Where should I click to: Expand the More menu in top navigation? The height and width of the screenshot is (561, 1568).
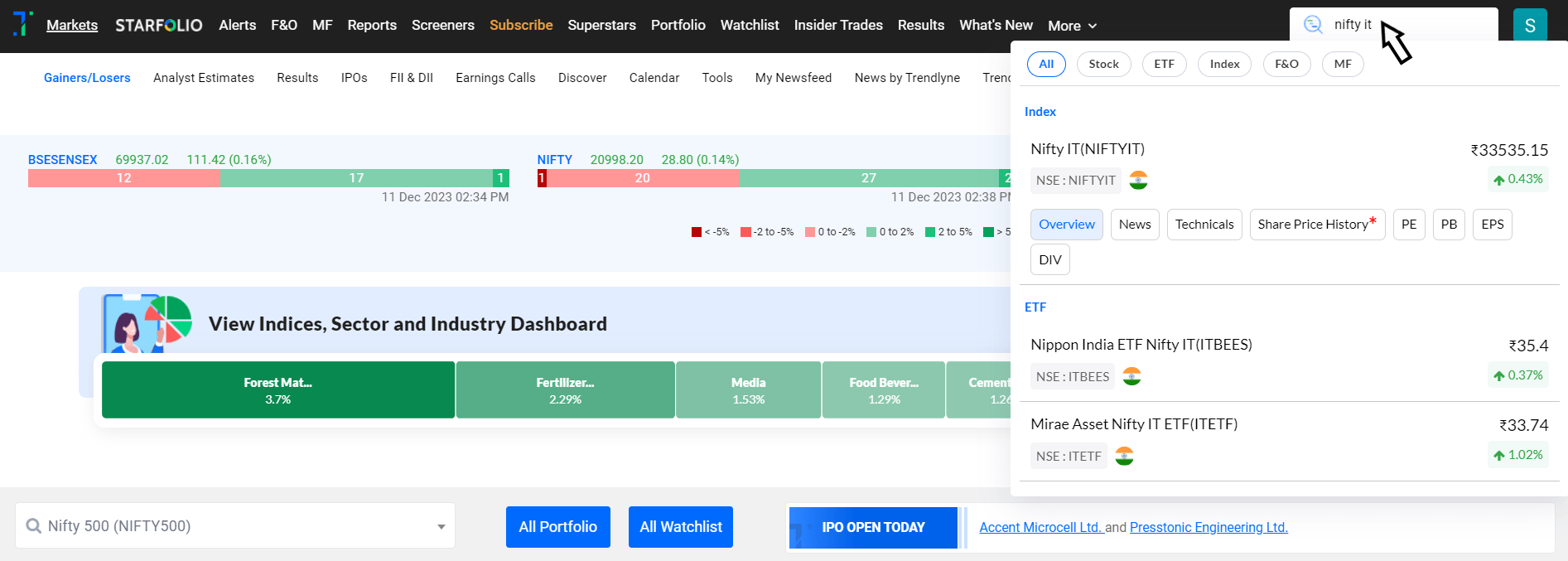1073,26
